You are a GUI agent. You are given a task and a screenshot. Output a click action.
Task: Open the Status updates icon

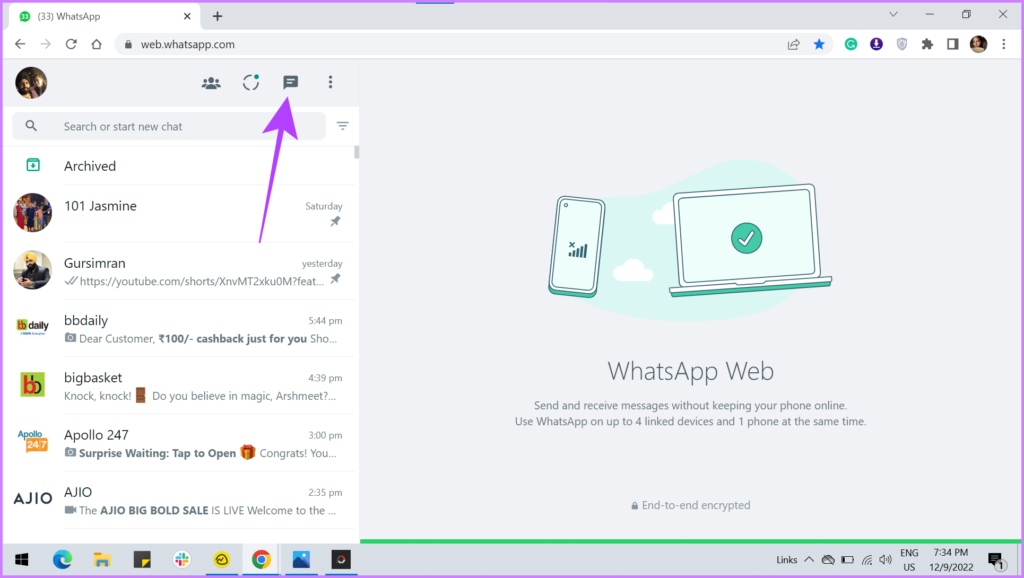(x=251, y=83)
